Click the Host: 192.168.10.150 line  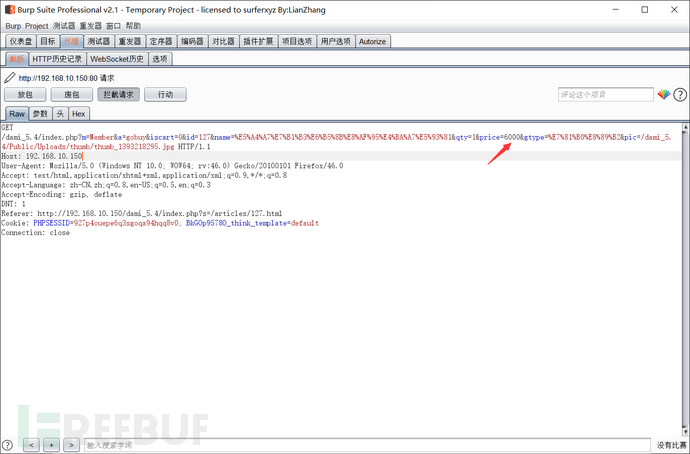42,156
